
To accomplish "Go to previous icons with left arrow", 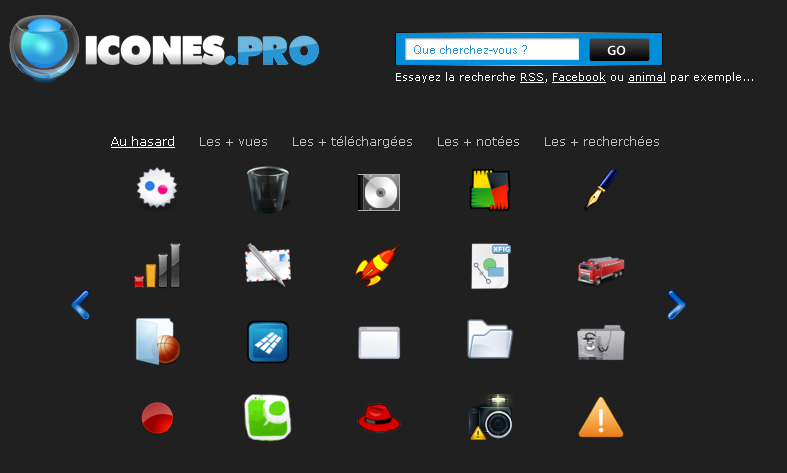I will [80, 305].
